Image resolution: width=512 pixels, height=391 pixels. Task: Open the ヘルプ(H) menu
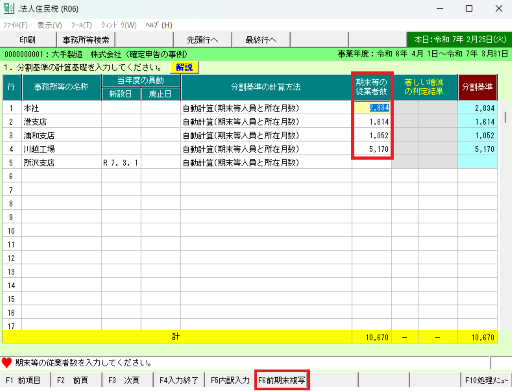point(159,25)
